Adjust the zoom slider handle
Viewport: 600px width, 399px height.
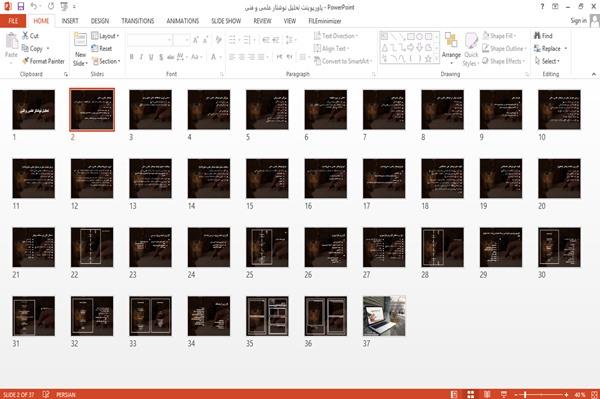pos(525,394)
